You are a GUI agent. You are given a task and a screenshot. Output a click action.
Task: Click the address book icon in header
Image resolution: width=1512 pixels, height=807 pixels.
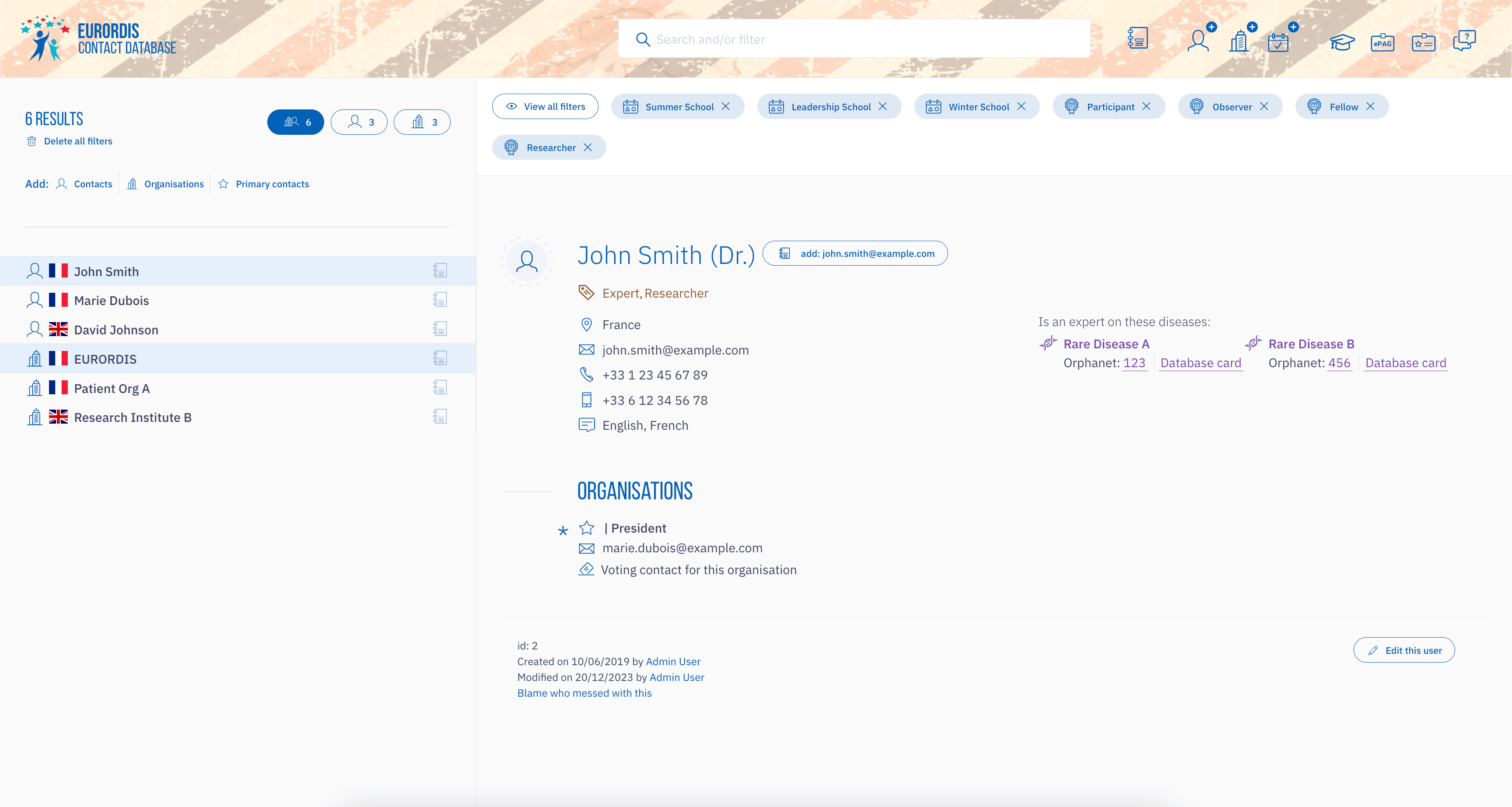pyautogui.click(x=1137, y=39)
